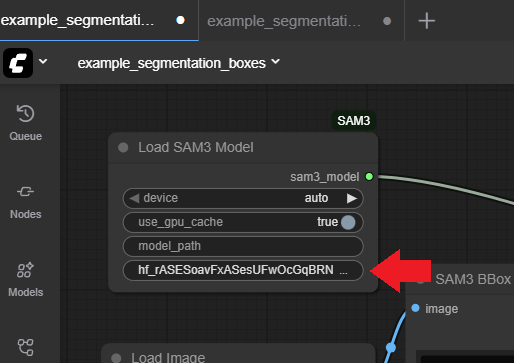This screenshot has width=514, height=363.
Task: Expand the dropdown next to ComfyUI logo
Action: pos(43,61)
